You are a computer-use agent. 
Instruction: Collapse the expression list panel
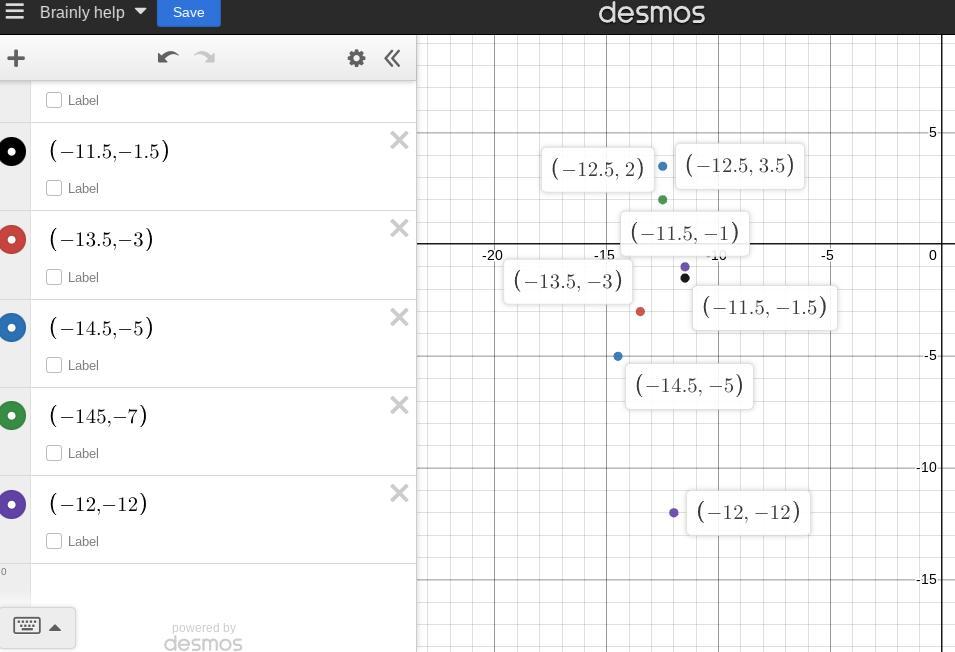392,58
